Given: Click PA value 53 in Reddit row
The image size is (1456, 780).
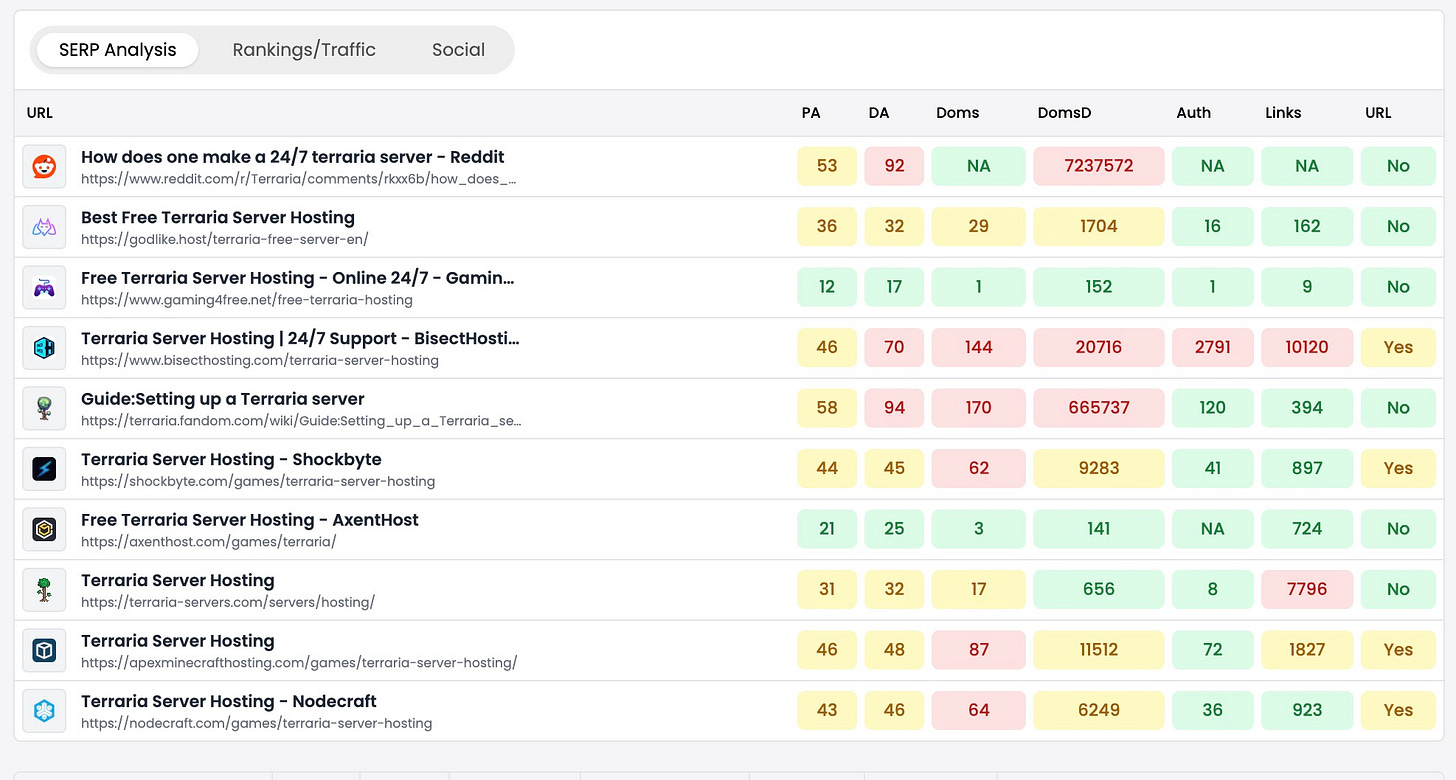Looking at the screenshot, I should [827, 166].
